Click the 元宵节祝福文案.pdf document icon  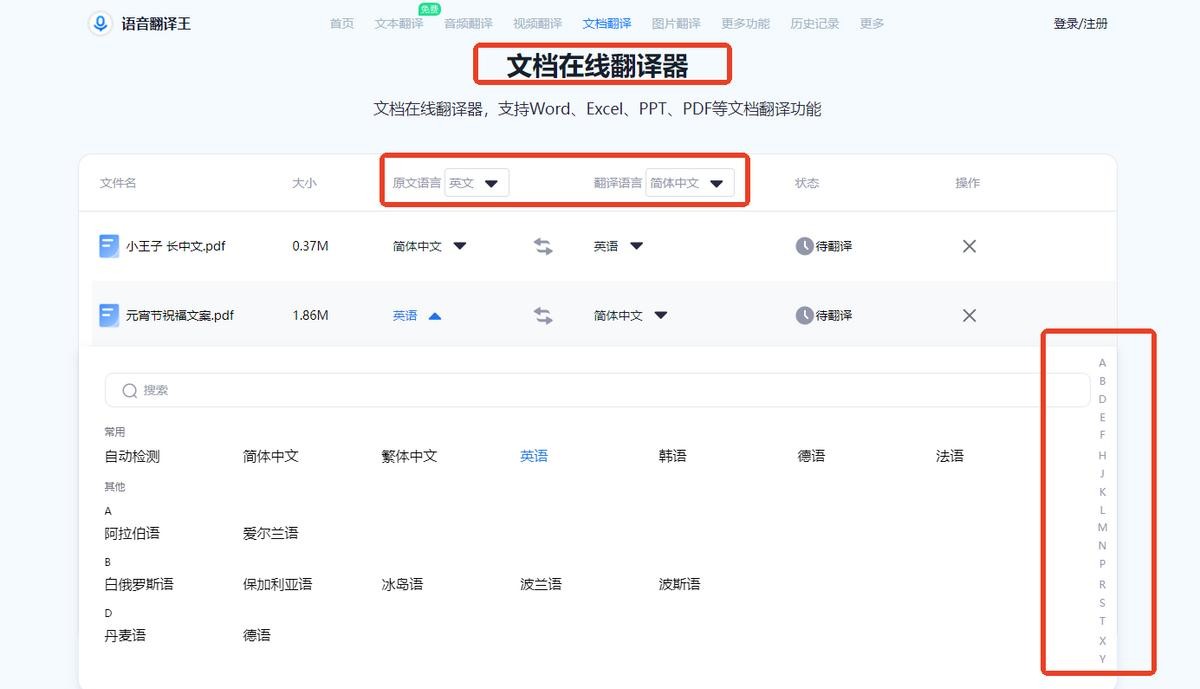click(109, 316)
